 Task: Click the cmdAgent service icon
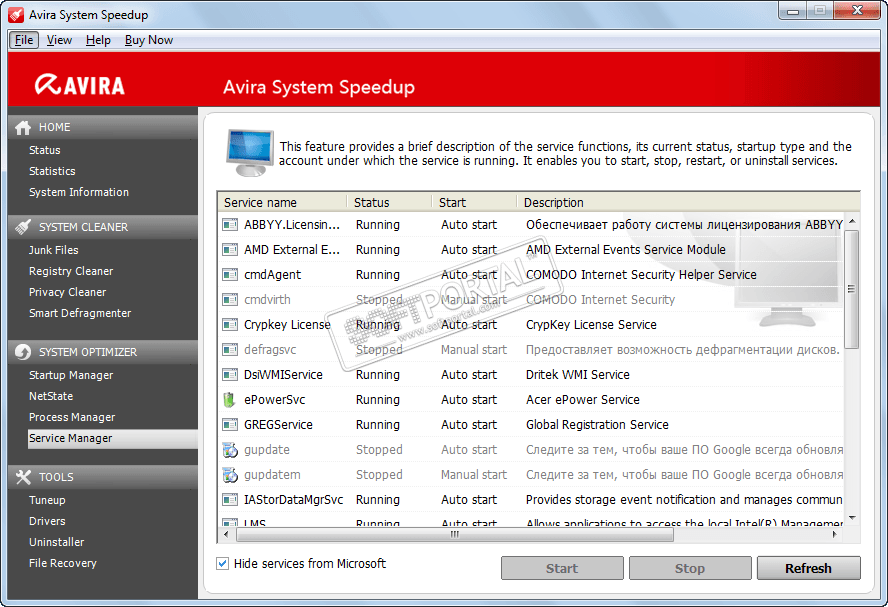point(230,275)
